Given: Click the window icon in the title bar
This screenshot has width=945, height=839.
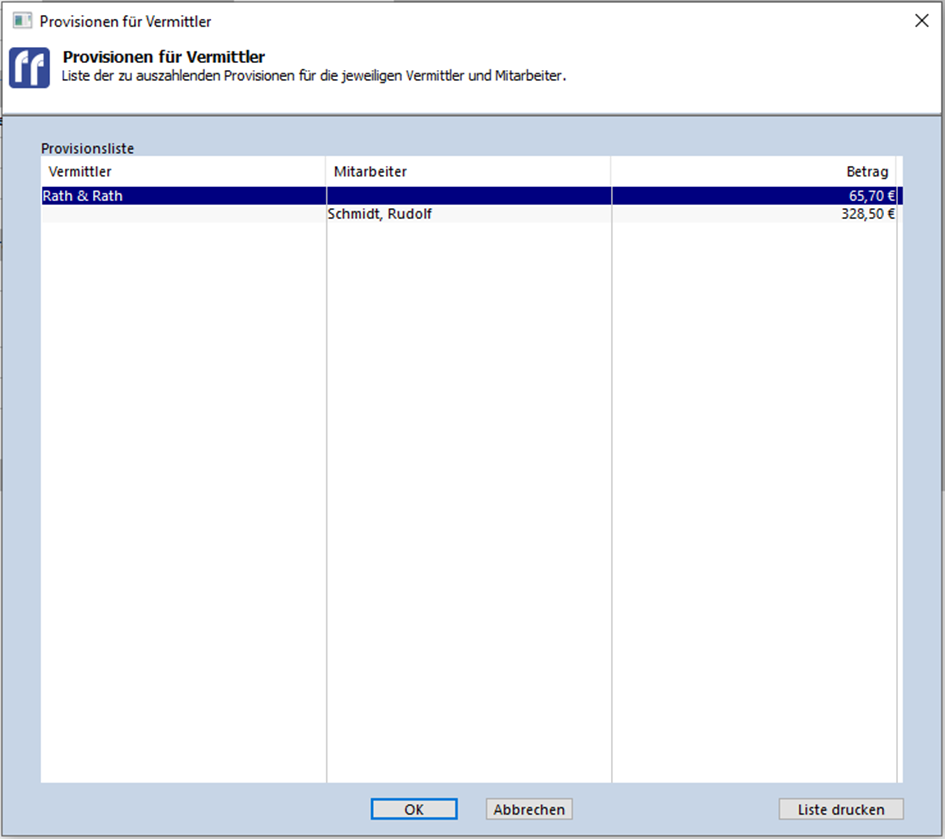Looking at the screenshot, I should (22, 21).
